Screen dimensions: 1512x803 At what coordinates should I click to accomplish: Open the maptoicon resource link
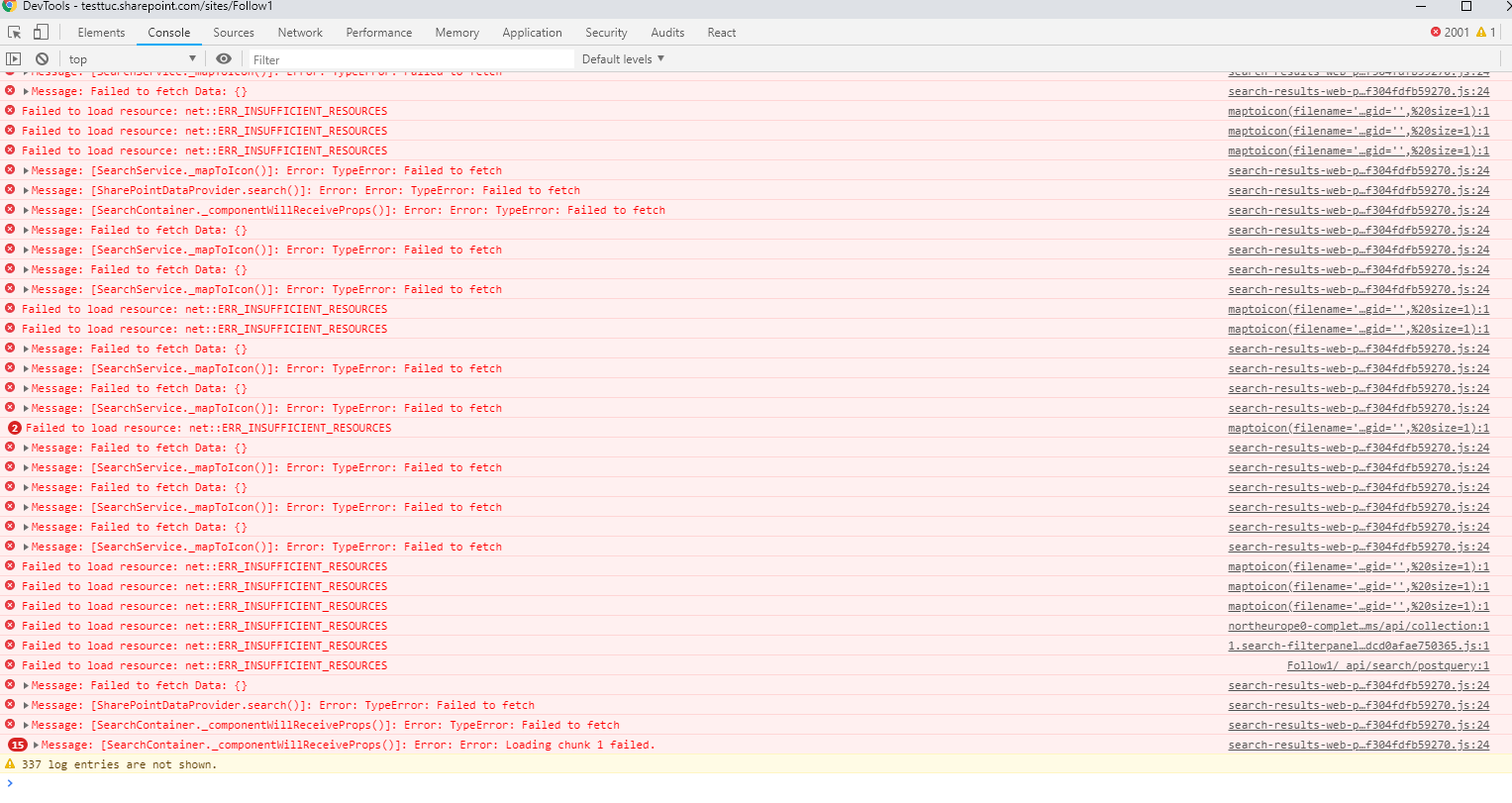pos(1360,110)
